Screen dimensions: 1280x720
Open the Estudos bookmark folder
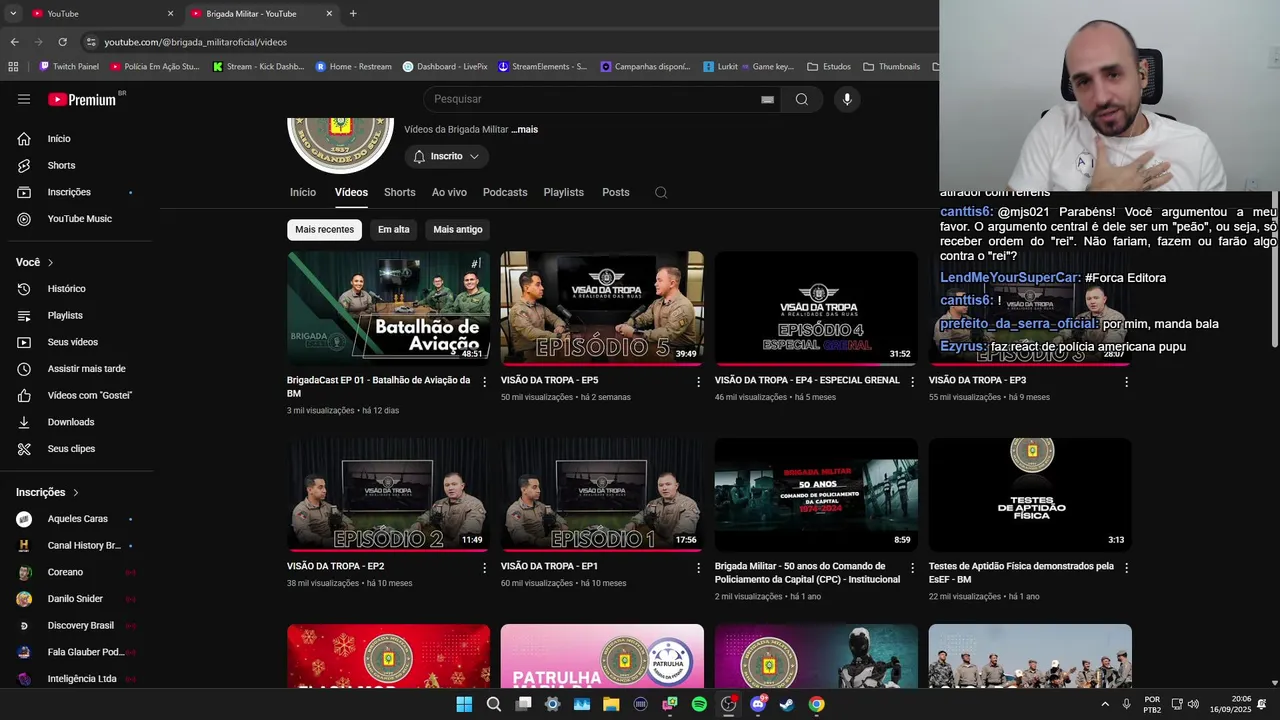coord(829,67)
